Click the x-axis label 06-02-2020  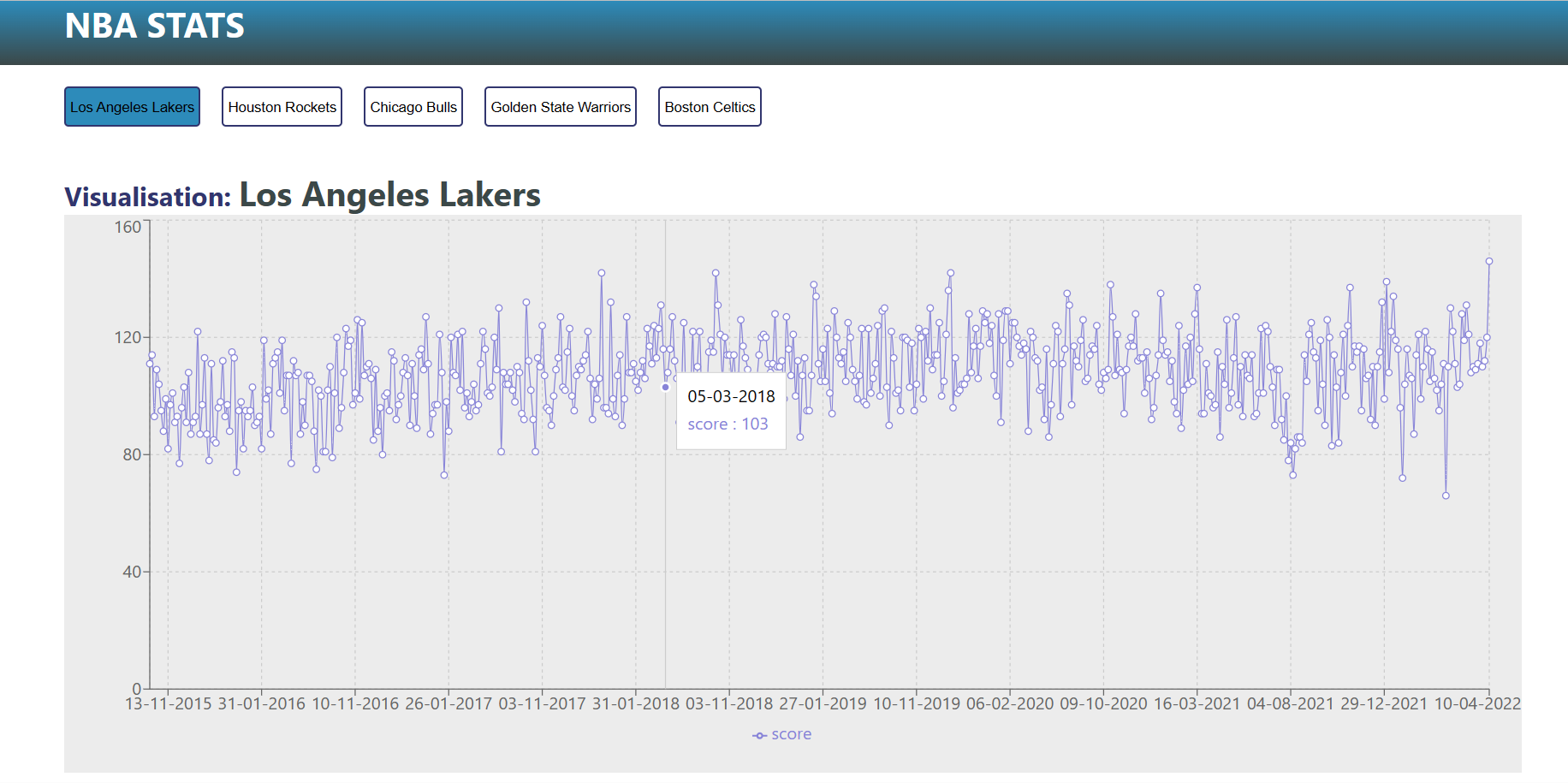1010,704
